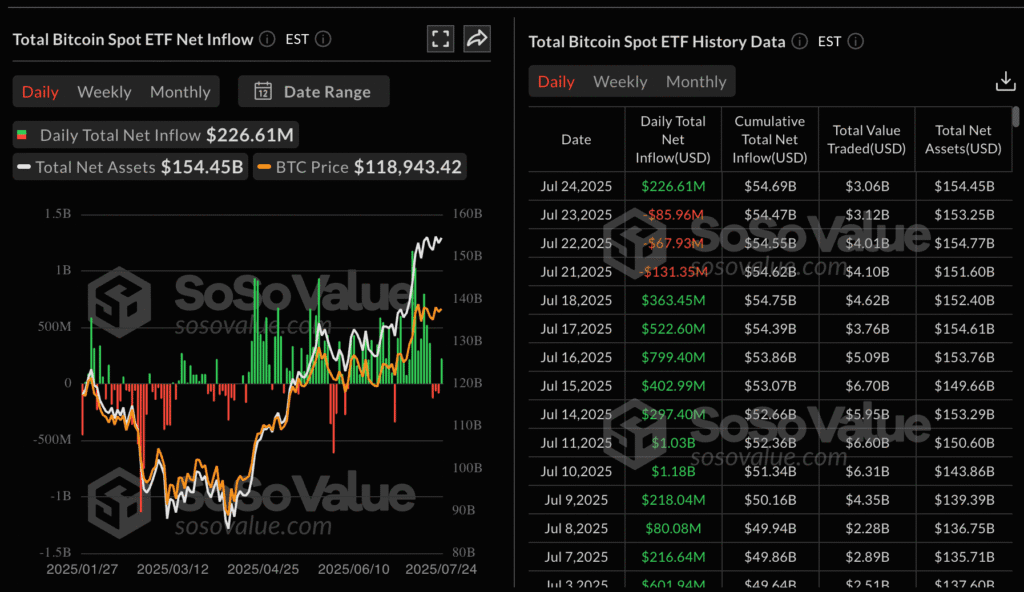
Task: Click info icon beside ETF History Data title
Action: pos(799,41)
